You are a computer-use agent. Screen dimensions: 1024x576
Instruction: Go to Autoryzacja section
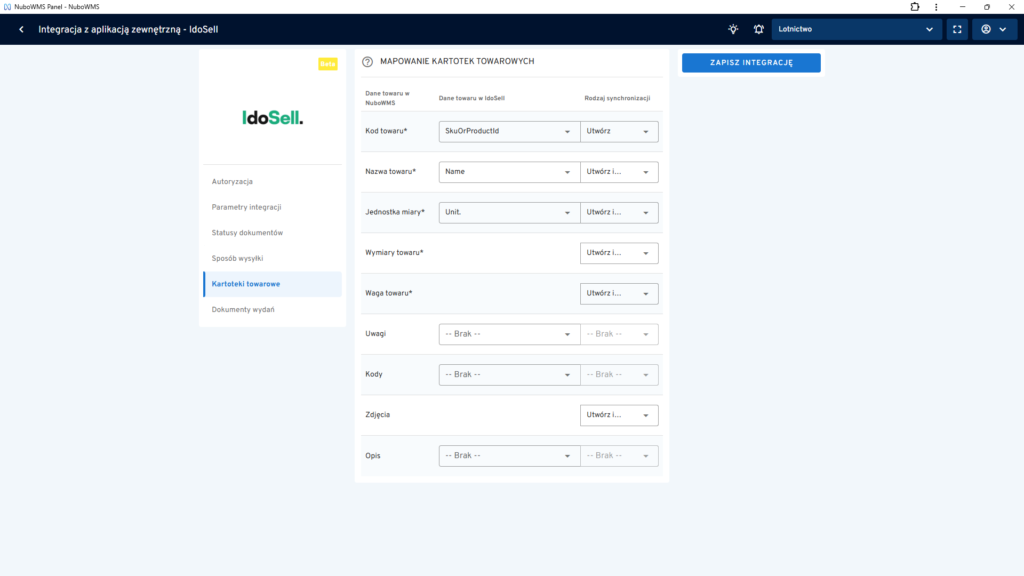[232, 181]
